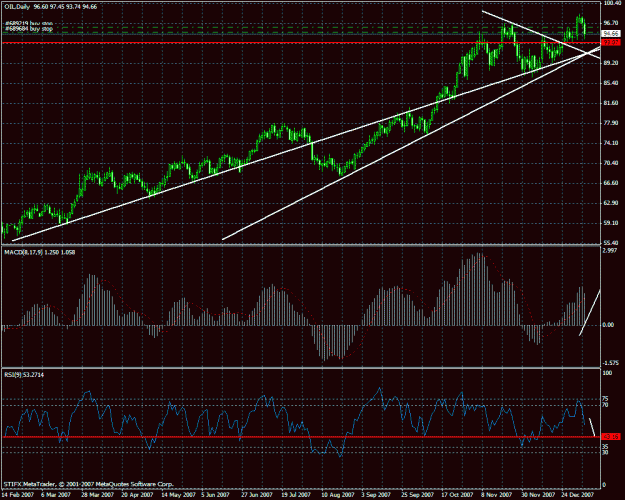
Task: Click the 6 Mar 2007 date label
Action: 56,494
